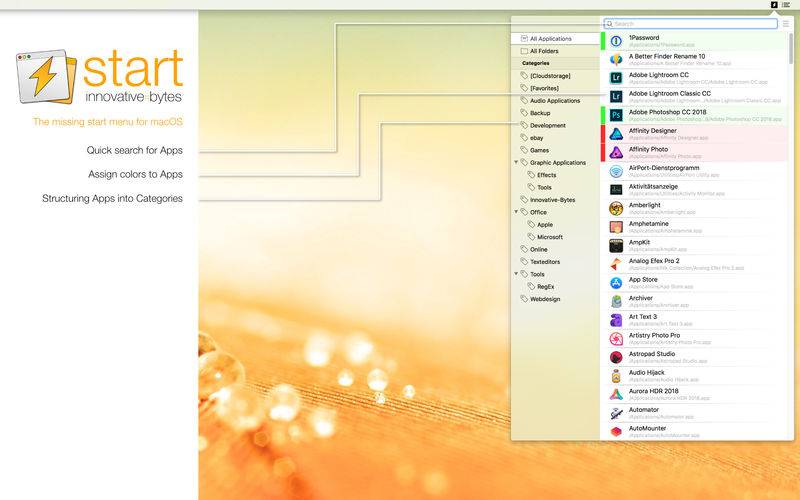Select the Office category label
Viewport: 800px width, 500px height.
point(538,212)
